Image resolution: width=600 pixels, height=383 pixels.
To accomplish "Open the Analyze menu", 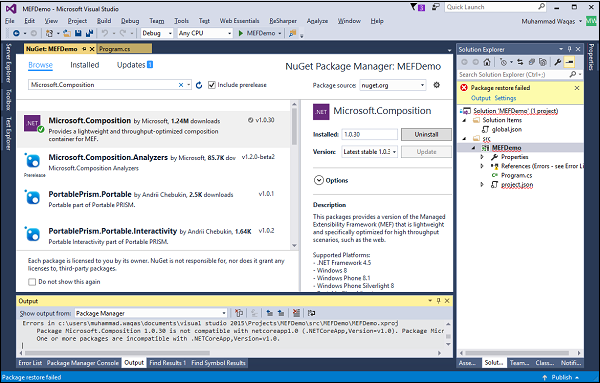I will coord(317,21).
